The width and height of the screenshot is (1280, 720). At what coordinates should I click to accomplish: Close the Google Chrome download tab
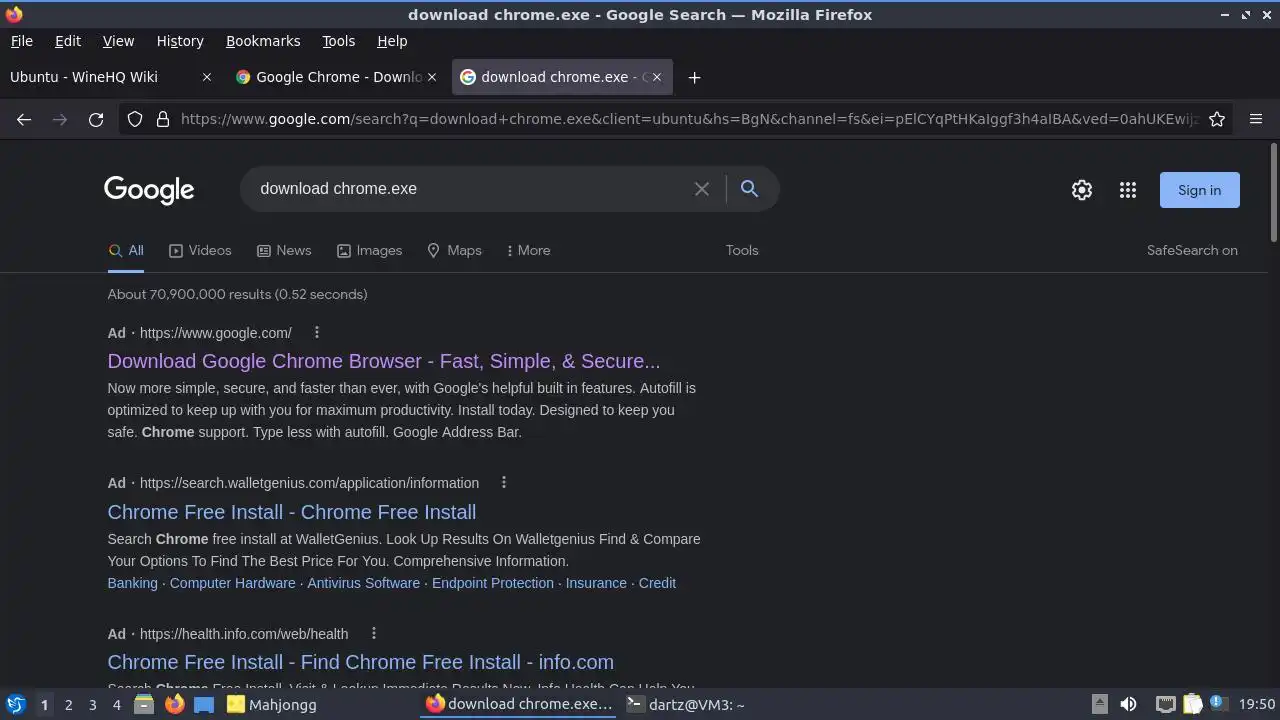[432, 77]
